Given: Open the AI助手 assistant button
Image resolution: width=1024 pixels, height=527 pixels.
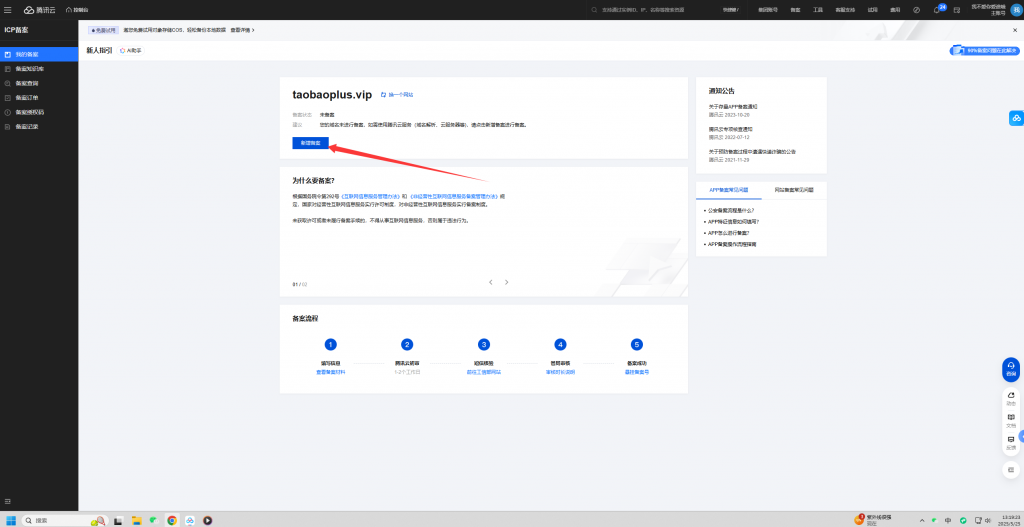Looking at the screenshot, I should coord(131,50).
